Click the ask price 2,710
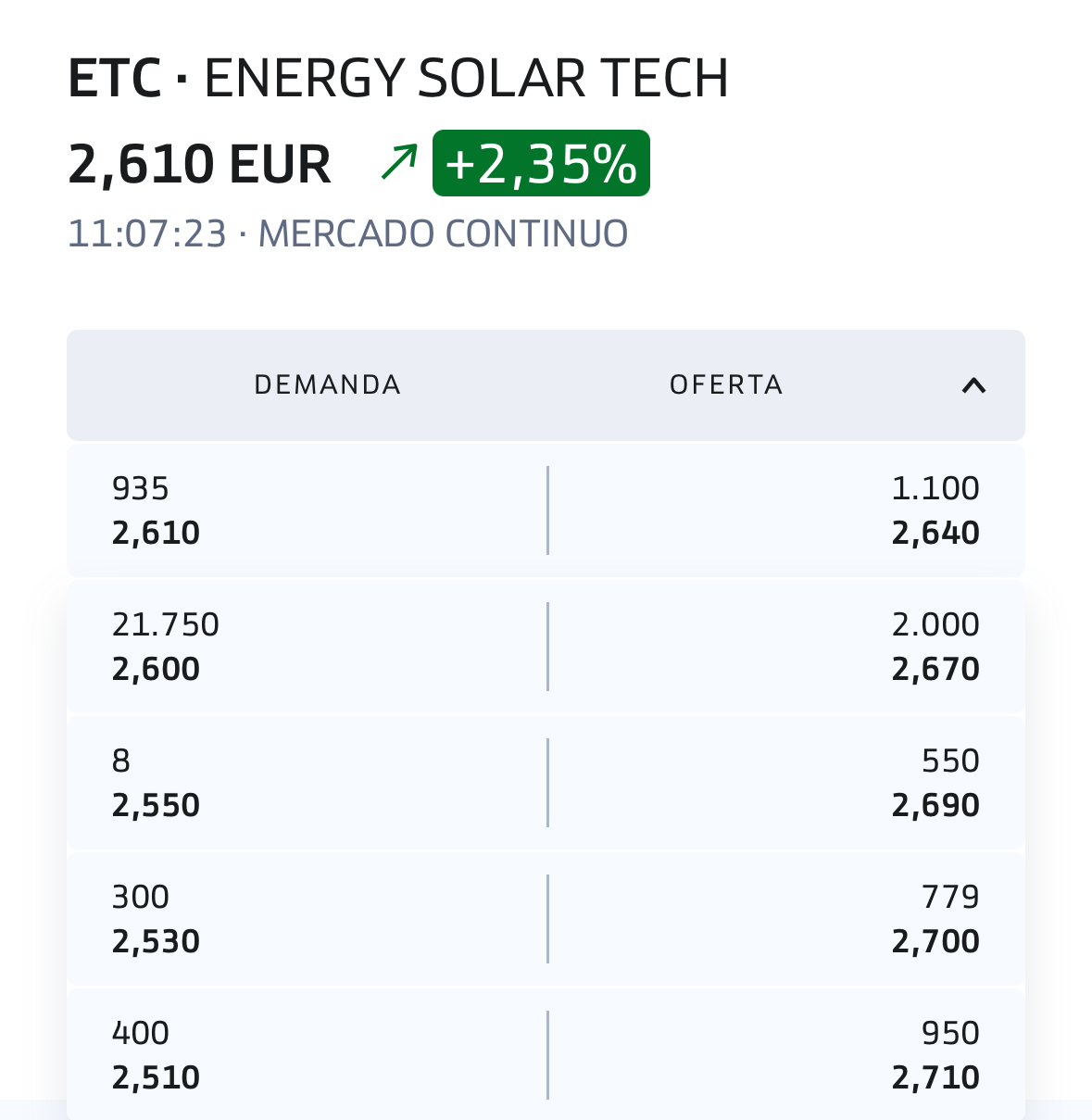This screenshot has width=1092, height=1120. pos(935,1078)
